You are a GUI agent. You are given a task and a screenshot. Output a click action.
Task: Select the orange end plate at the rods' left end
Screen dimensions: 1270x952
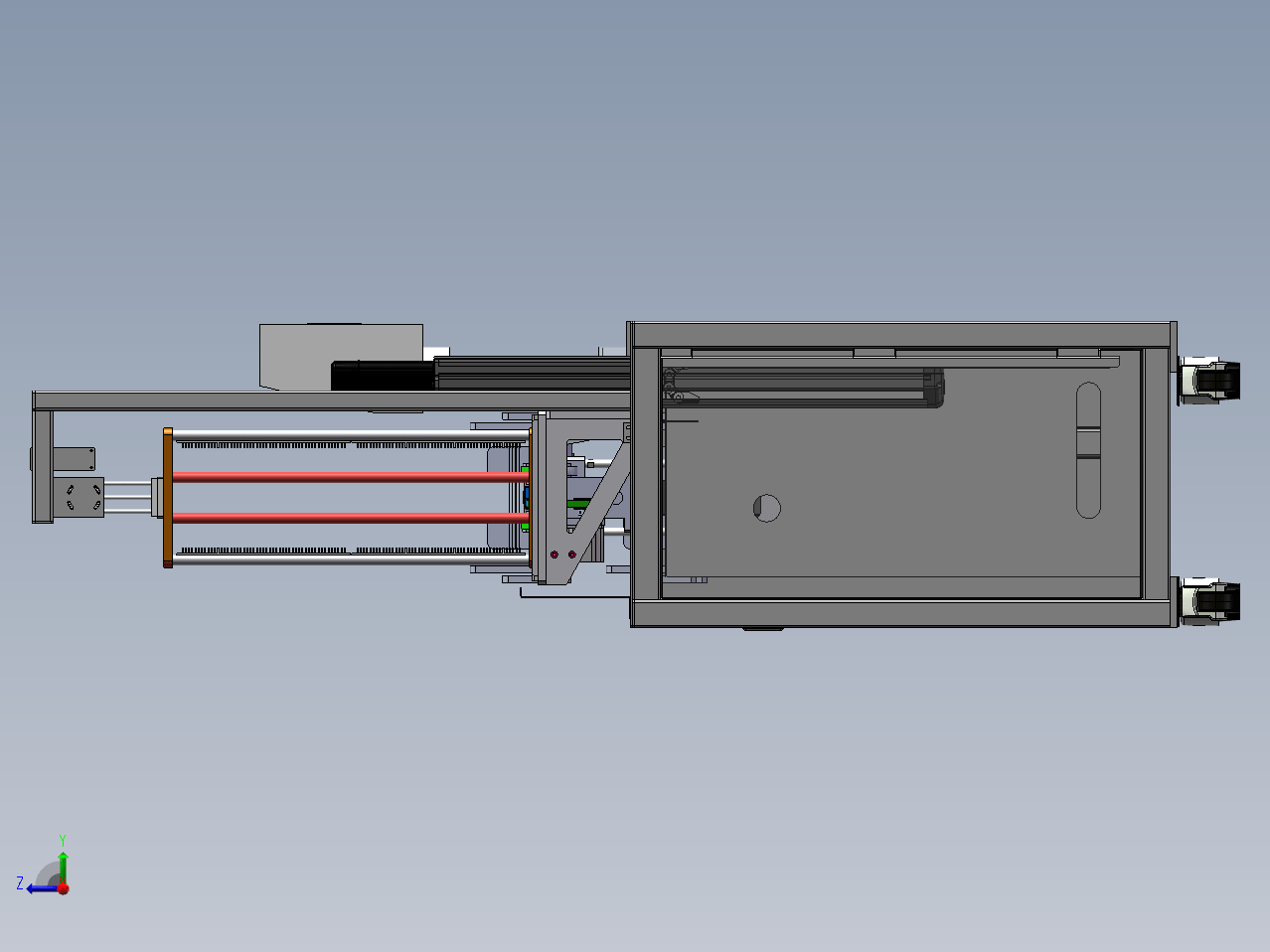[x=168, y=498]
